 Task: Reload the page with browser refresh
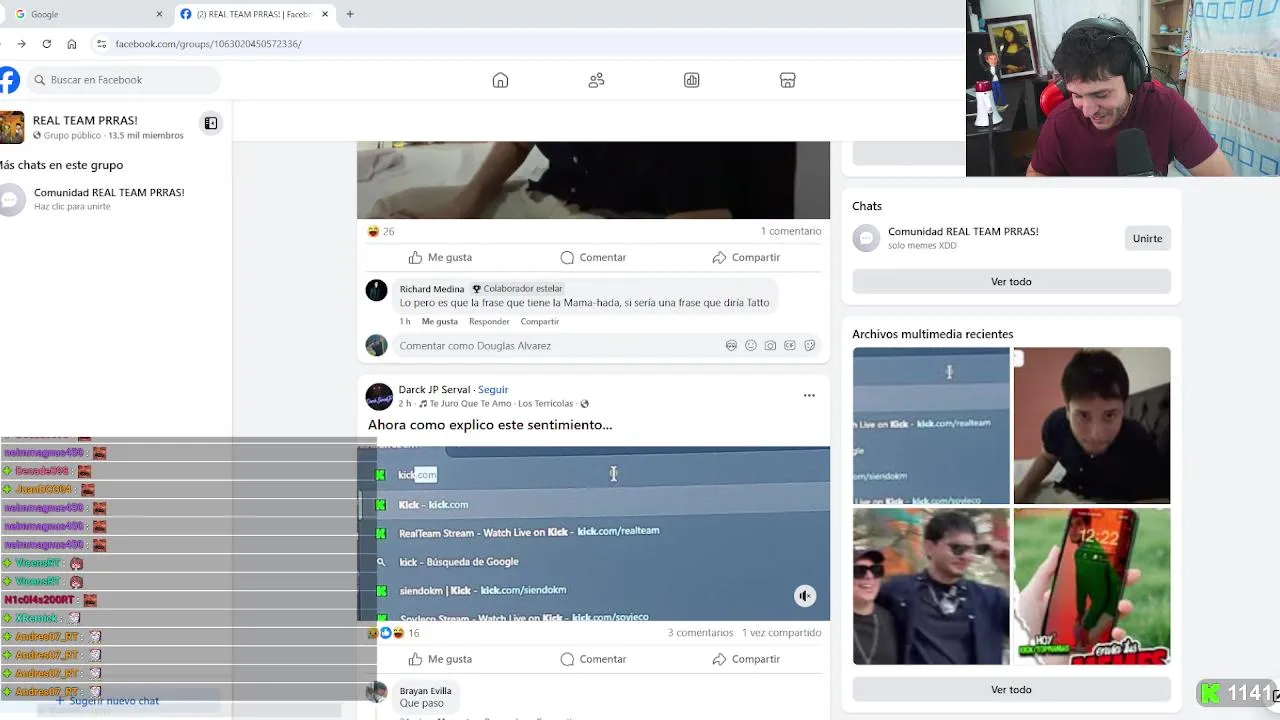point(46,44)
